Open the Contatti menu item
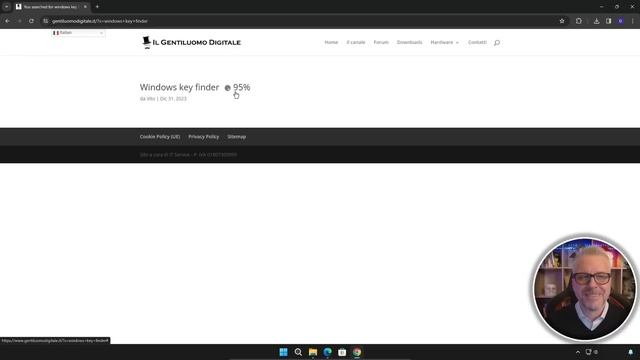Image resolution: width=640 pixels, height=360 pixels. point(477,42)
